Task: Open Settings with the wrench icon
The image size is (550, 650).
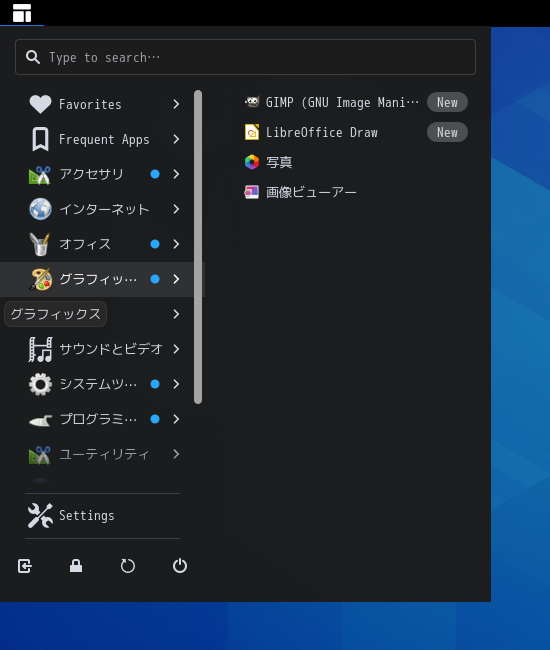Action: (102, 516)
